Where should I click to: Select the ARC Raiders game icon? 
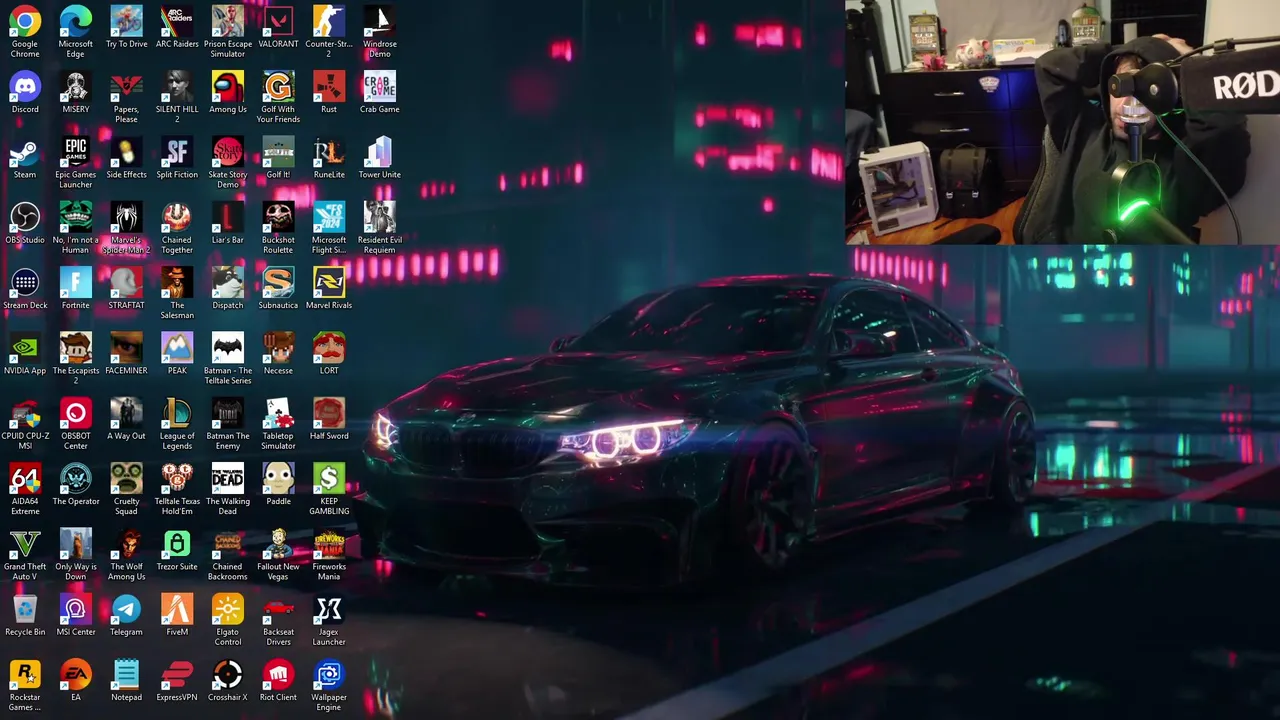point(177,21)
